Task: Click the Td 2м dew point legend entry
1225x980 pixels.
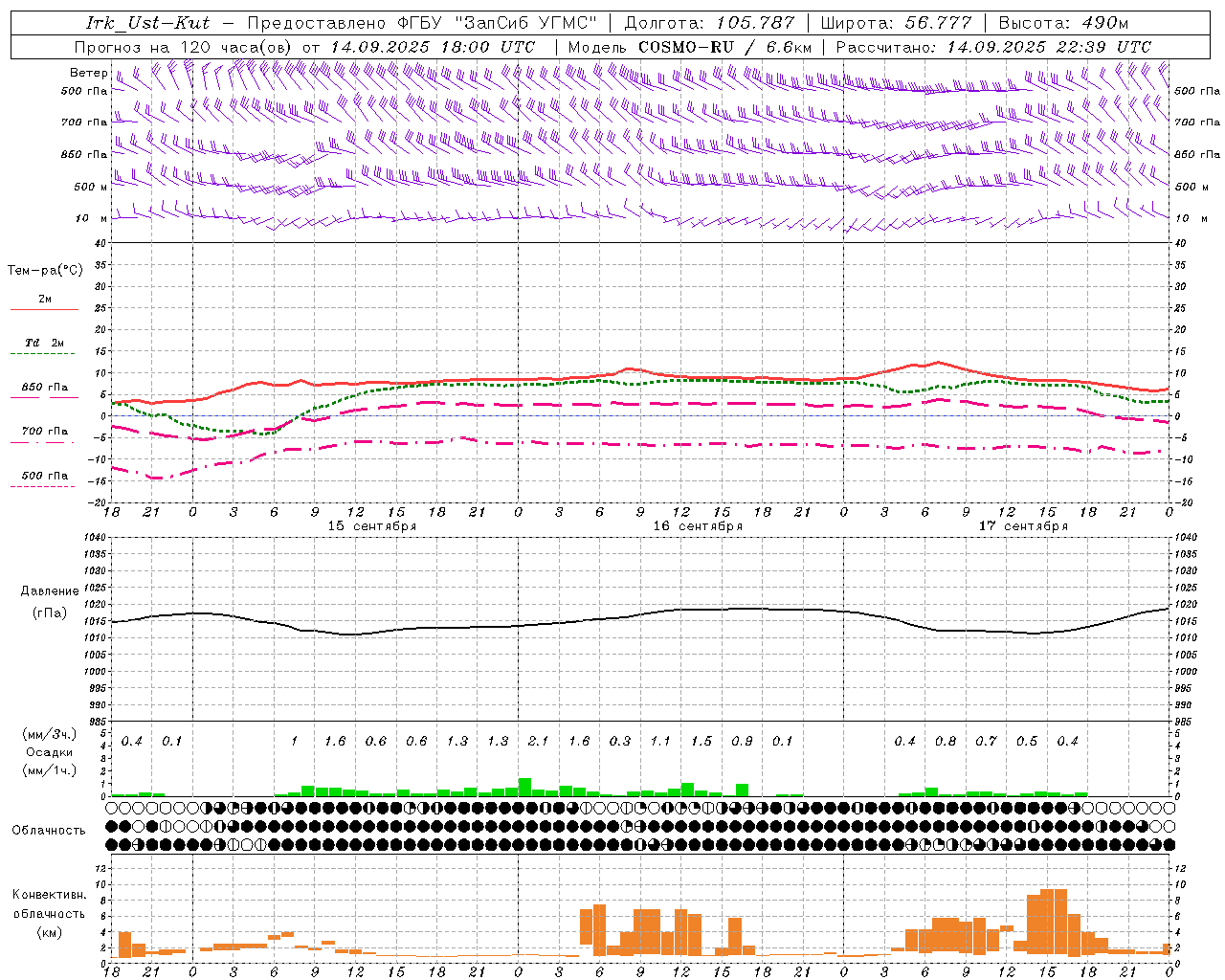Action: point(44,343)
